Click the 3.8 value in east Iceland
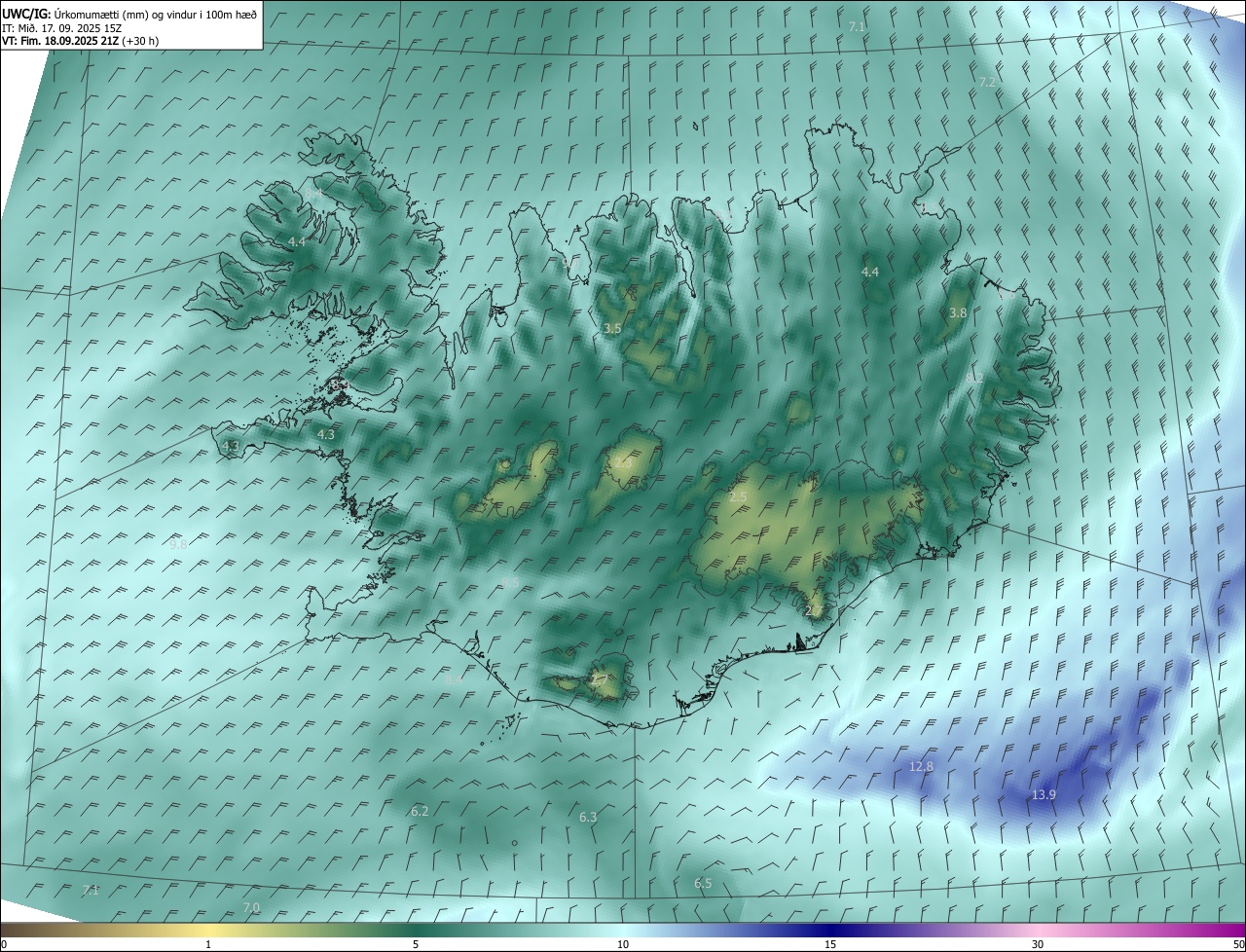 click(x=958, y=312)
